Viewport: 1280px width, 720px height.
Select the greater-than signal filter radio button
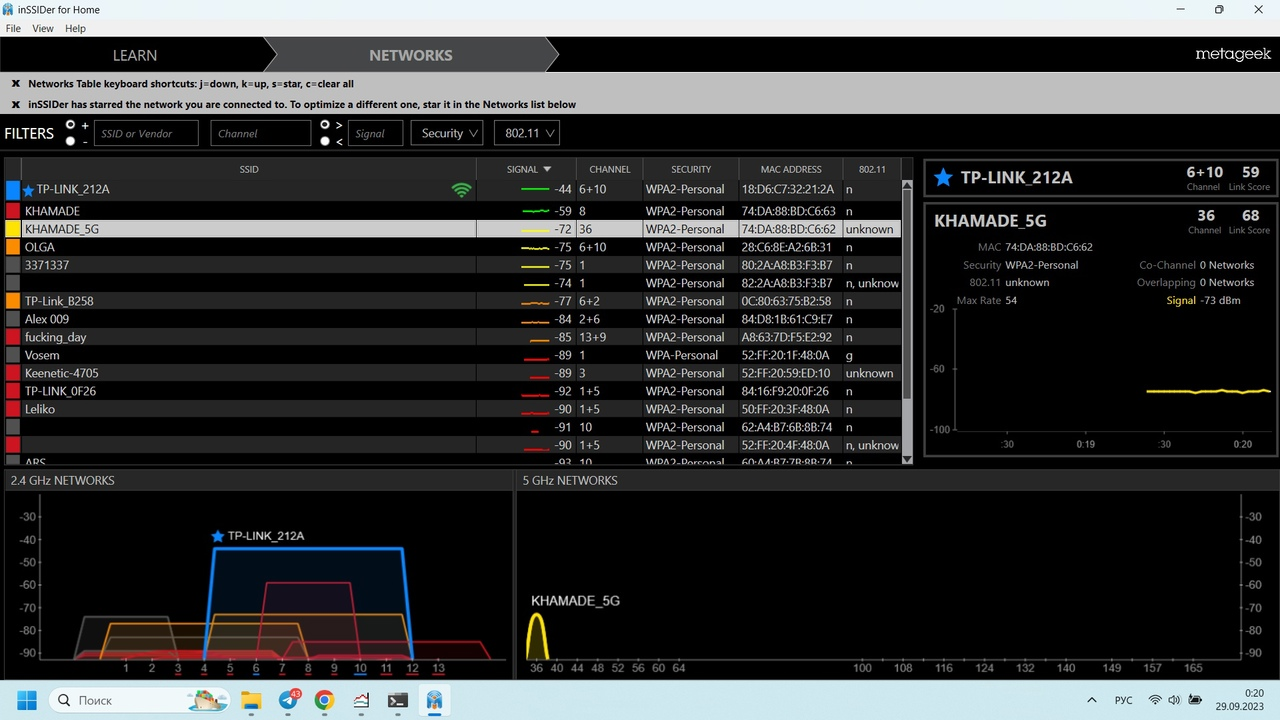pos(325,125)
